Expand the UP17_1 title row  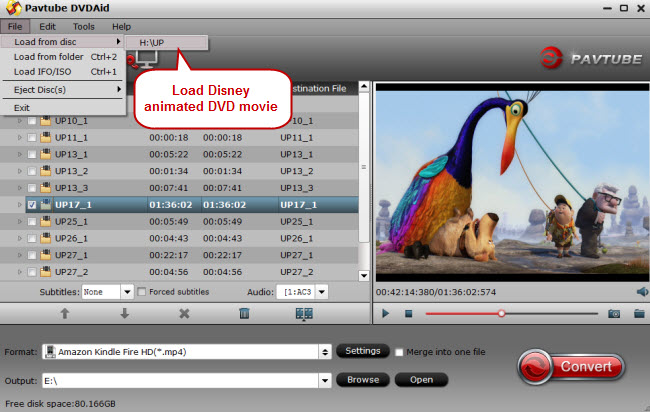[19, 205]
